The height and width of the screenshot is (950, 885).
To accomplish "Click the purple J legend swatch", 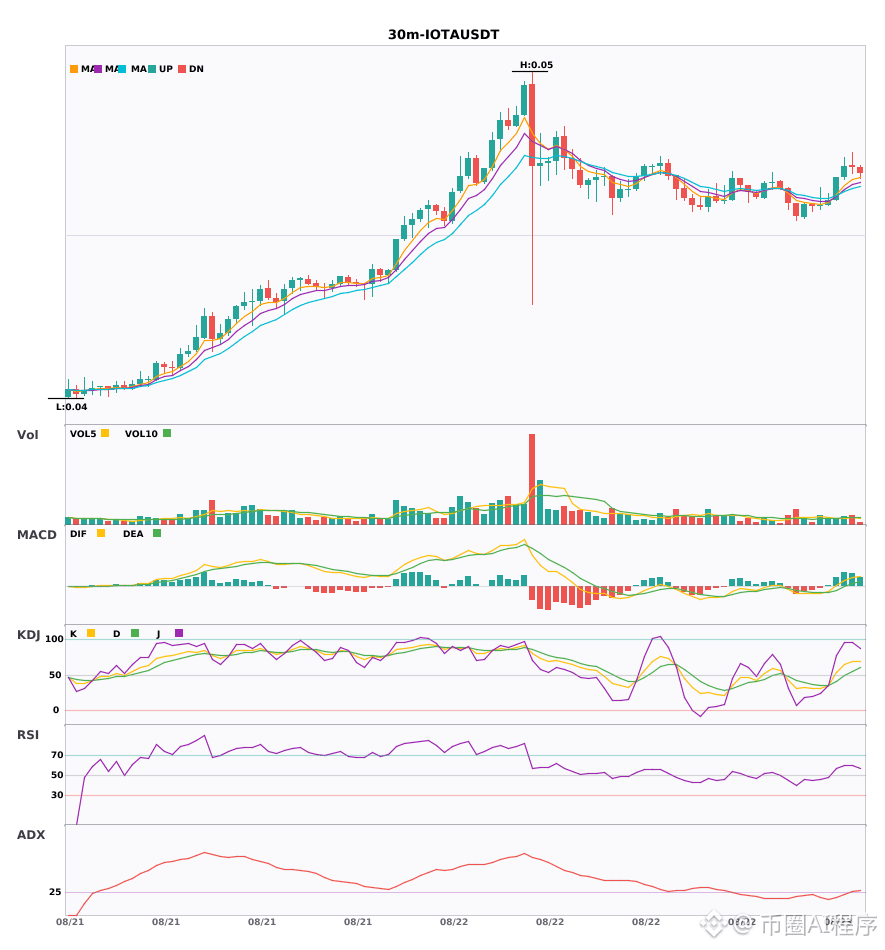I will pos(179,633).
